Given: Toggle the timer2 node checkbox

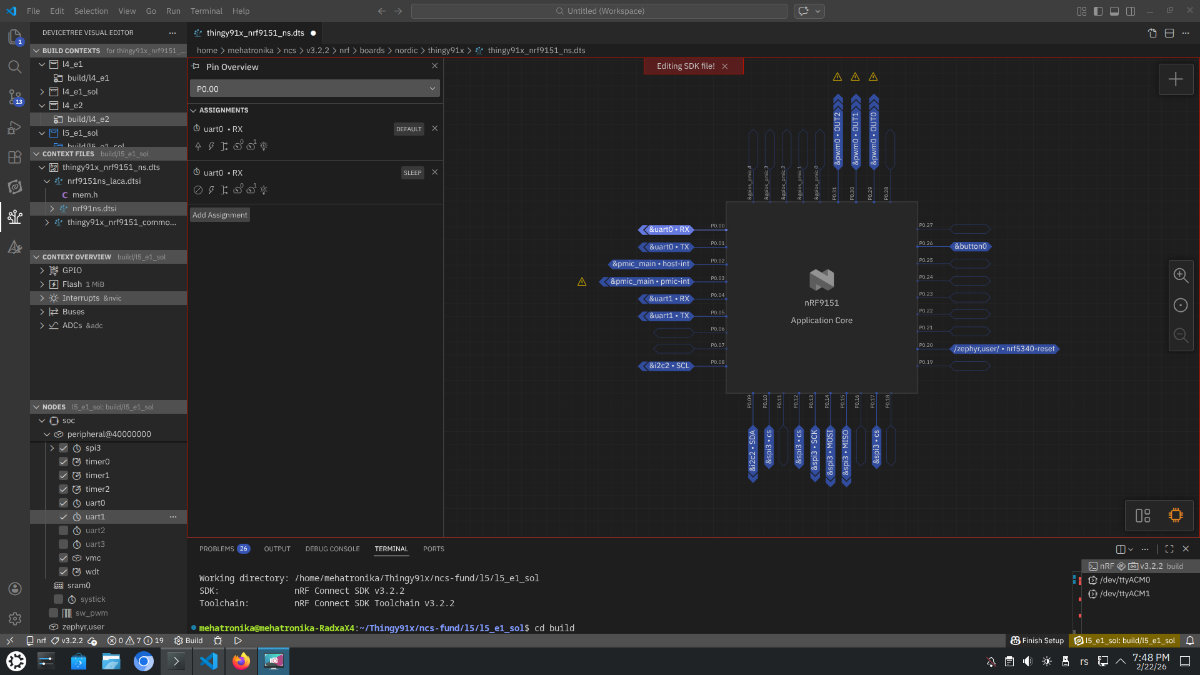Looking at the screenshot, I should (64, 489).
